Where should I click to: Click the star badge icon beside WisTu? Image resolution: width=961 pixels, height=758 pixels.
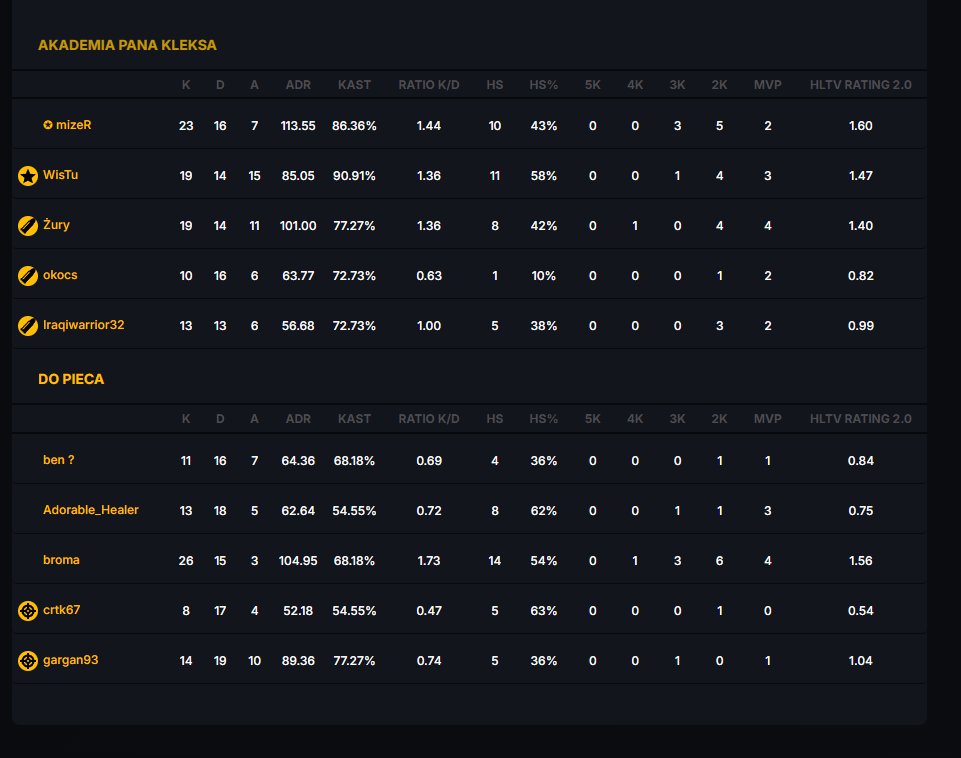(x=28, y=176)
